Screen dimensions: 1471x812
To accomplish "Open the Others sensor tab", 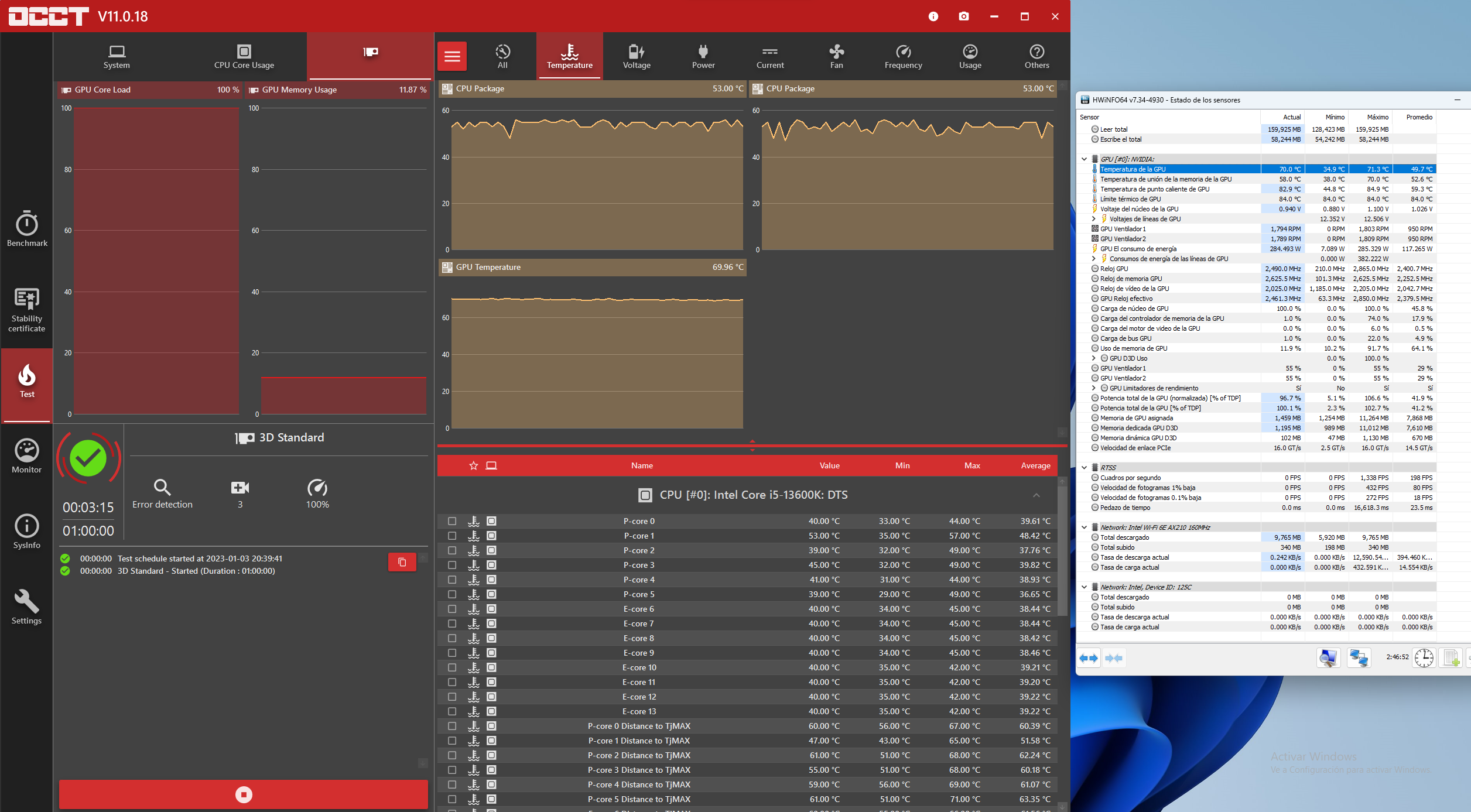I will tap(1036, 57).
